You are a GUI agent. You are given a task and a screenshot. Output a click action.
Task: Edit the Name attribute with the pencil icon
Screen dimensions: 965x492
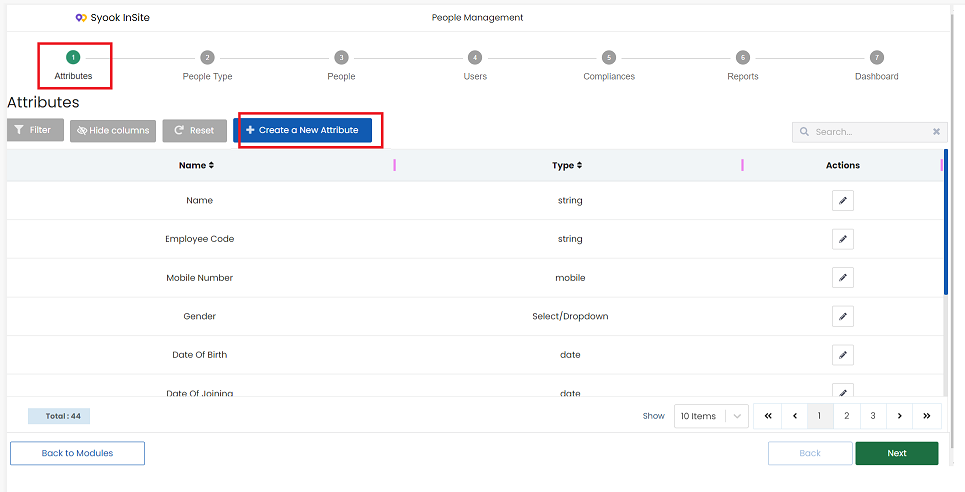click(x=843, y=200)
